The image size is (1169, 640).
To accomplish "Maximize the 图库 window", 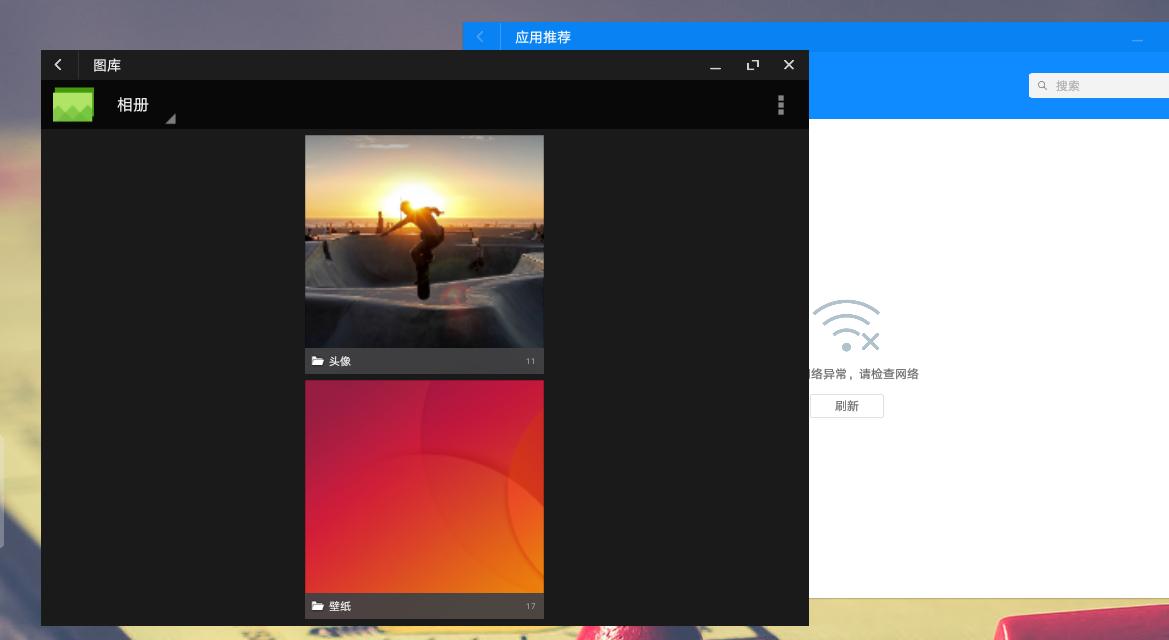I will click(x=753, y=65).
